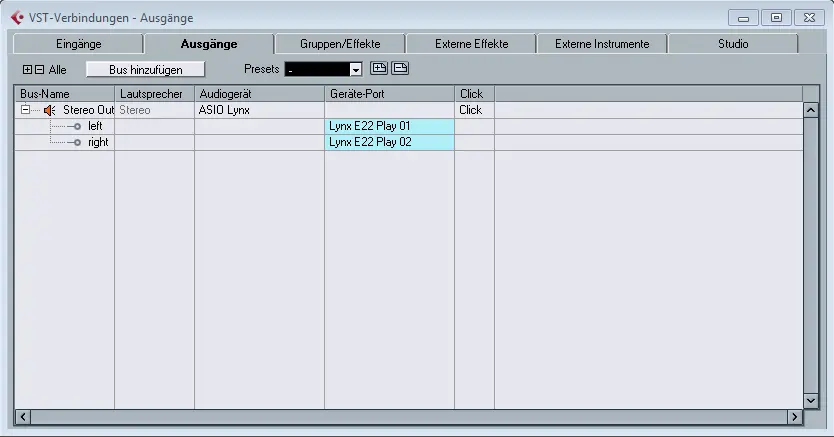Screen dimensions: 834x437
Task: Click the delete preset icon
Action: coord(399,69)
